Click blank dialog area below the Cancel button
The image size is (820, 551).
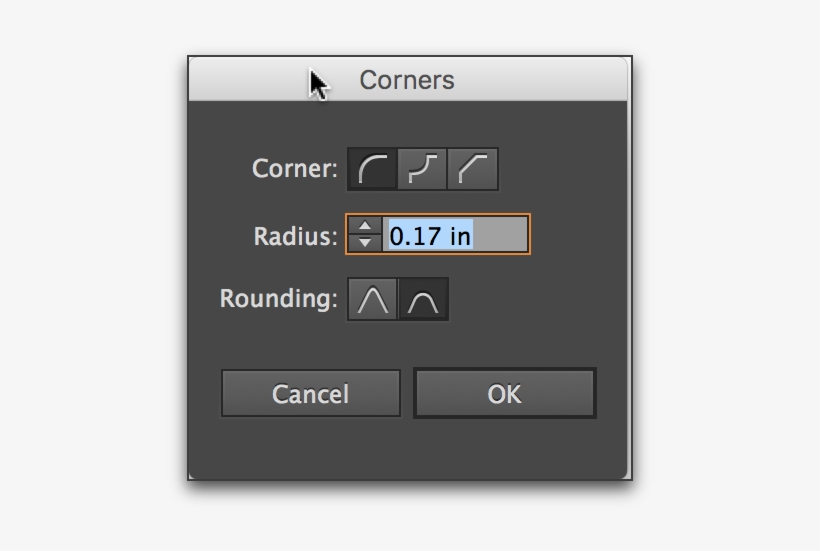(310, 448)
